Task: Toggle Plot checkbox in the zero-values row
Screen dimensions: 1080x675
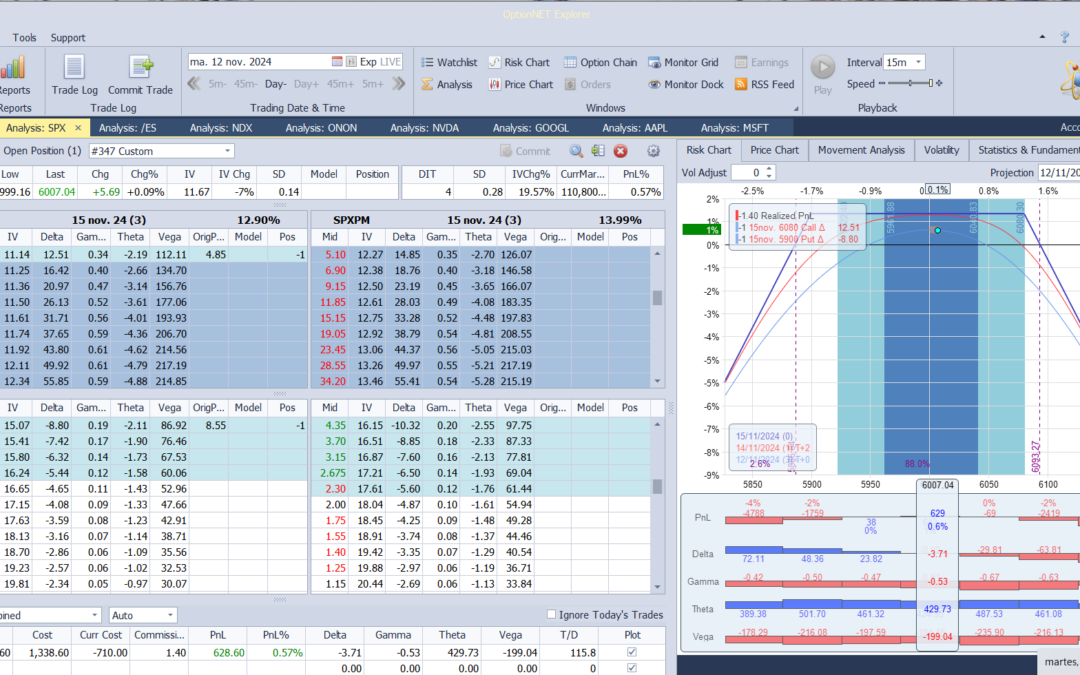Action: click(x=632, y=667)
